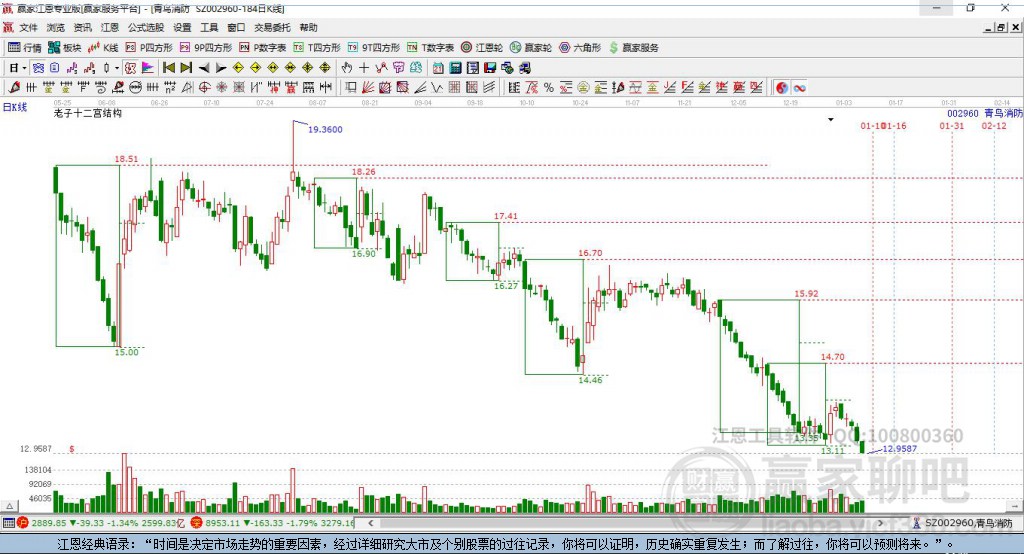Image resolution: width=1024 pixels, height=554 pixels.
Task: Click the 老子十二宫结构 indicator label
Action: tap(88, 113)
